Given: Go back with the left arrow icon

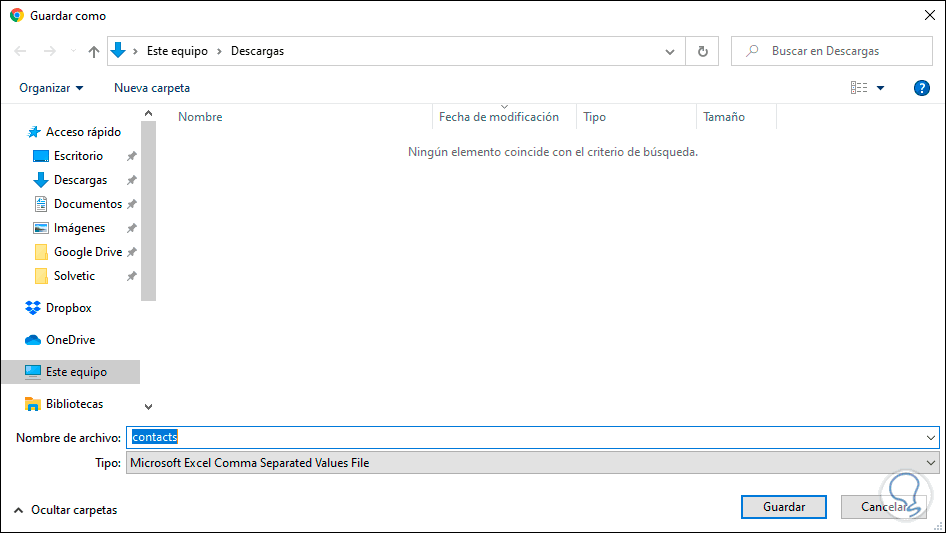Looking at the screenshot, I should [21, 51].
